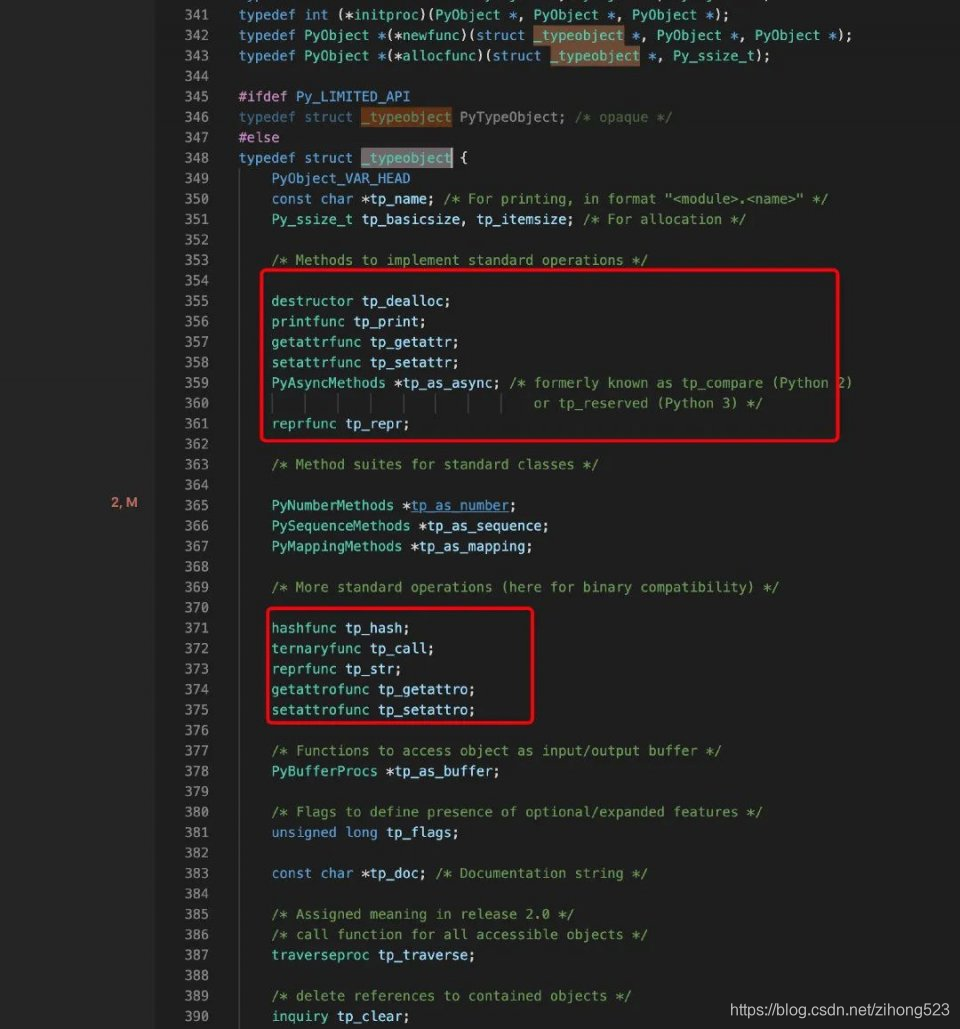The width and height of the screenshot is (960, 1029).
Task: Click the tp_clear field
Action: click(x=370, y=1016)
